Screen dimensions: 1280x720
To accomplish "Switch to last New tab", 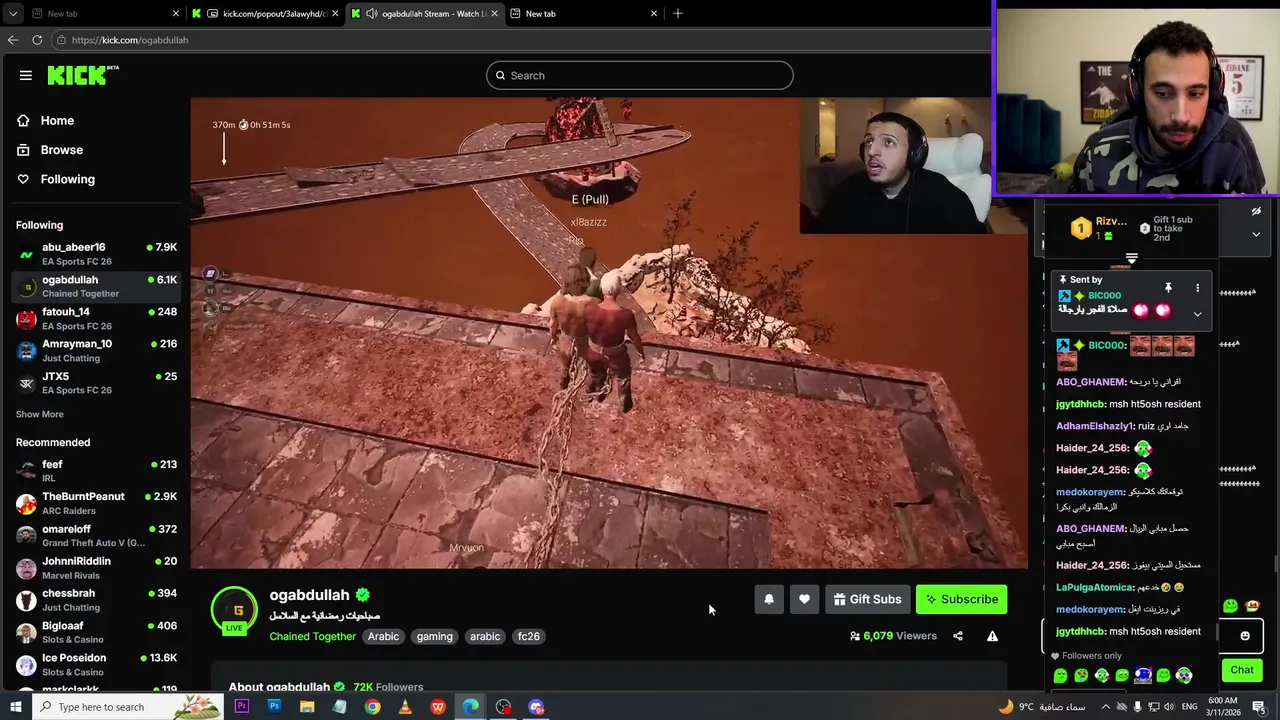I will pos(583,13).
